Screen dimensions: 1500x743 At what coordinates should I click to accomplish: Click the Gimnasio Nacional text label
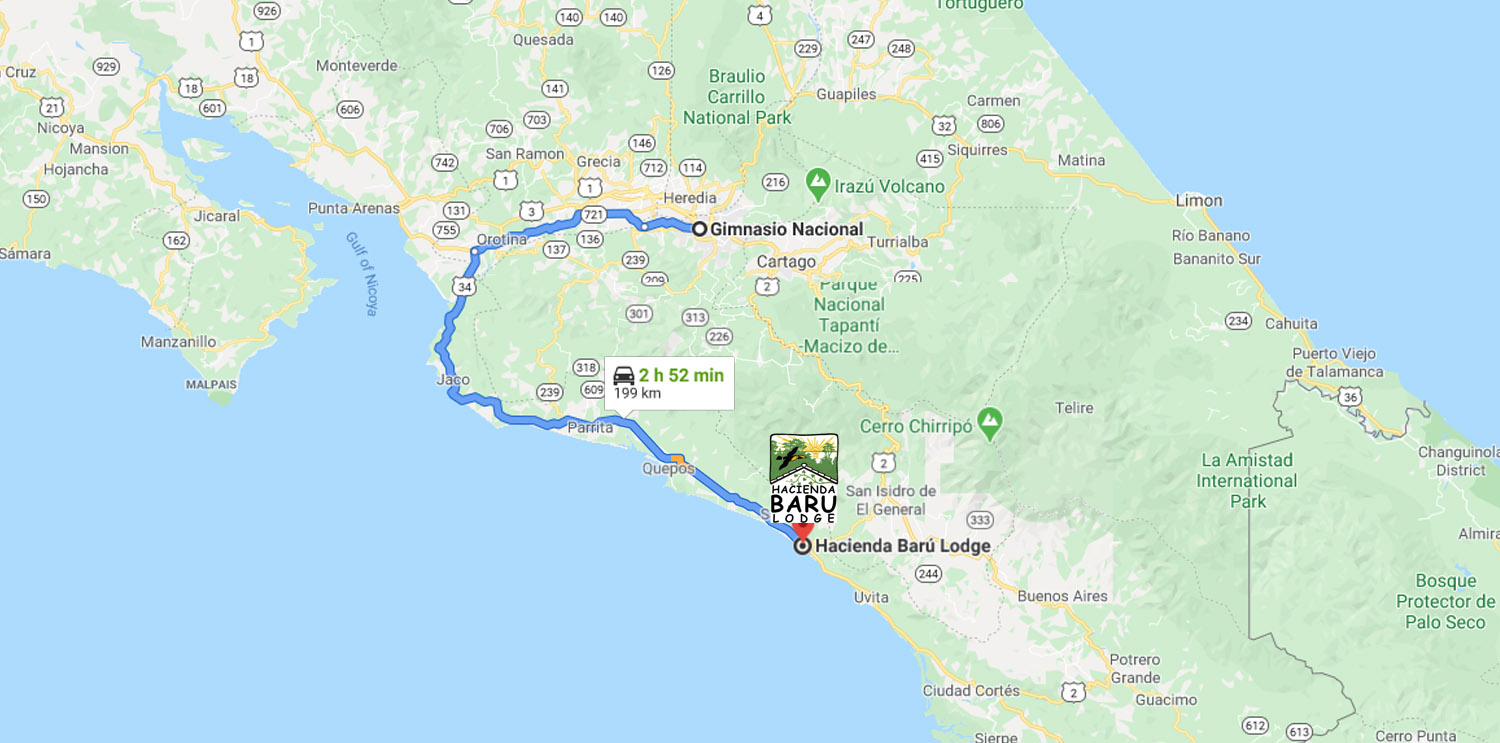click(786, 229)
